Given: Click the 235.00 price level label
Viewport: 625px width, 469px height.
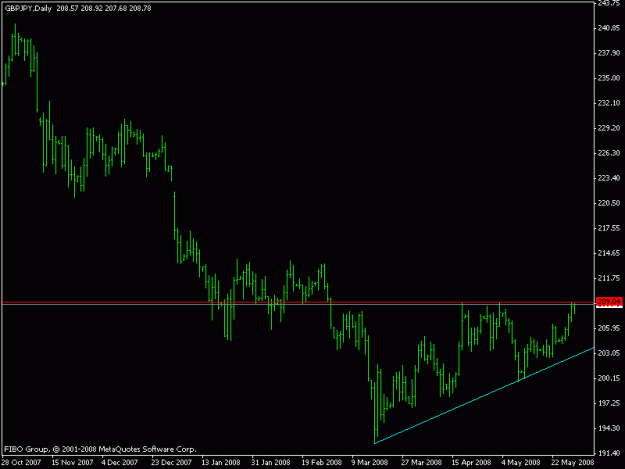Looking at the screenshot, I should point(609,78).
